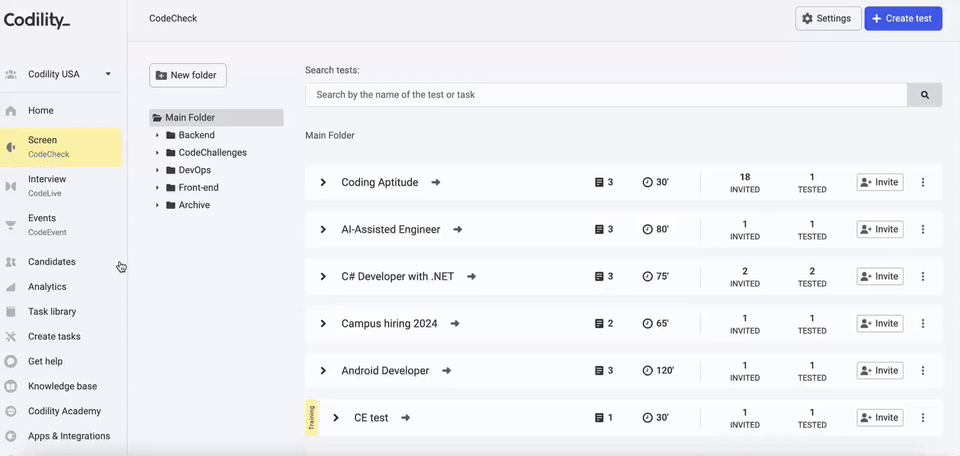Click task count icon in Coding Aptitude row

pyautogui.click(x=599, y=182)
